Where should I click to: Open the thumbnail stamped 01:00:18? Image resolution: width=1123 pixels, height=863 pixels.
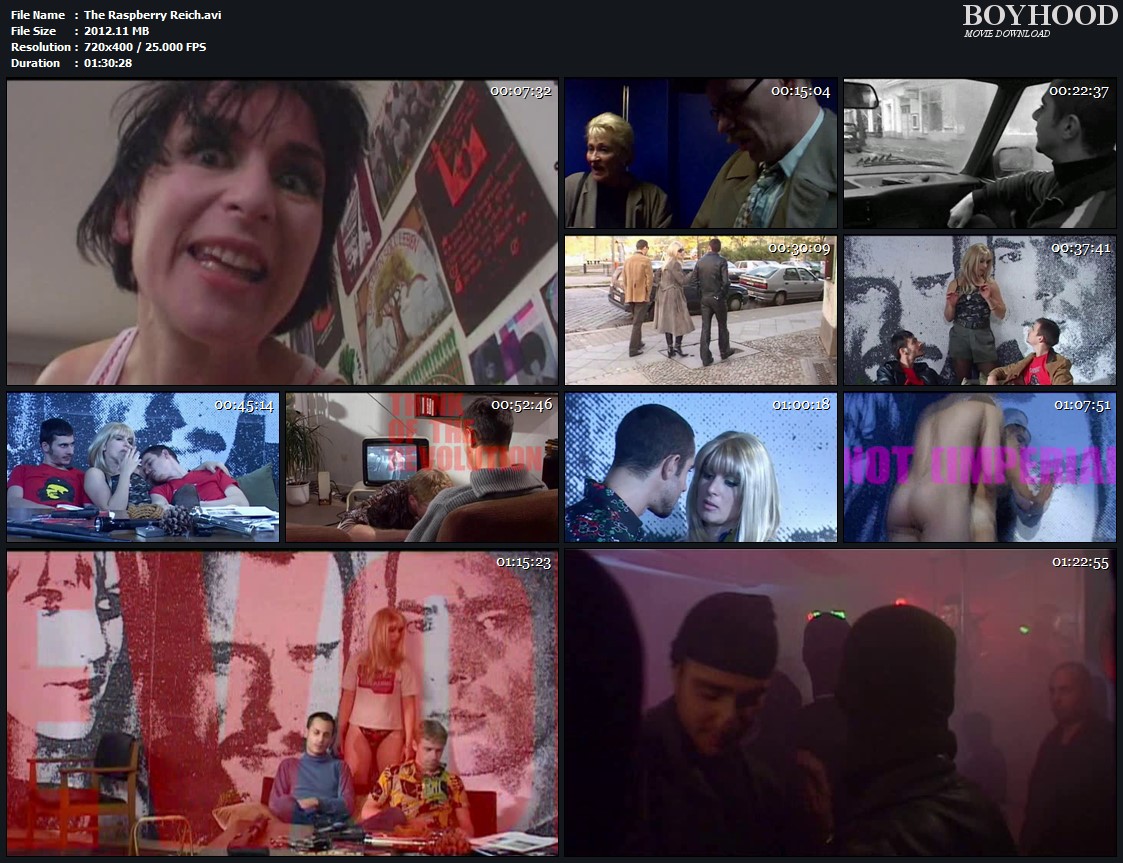click(x=700, y=467)
